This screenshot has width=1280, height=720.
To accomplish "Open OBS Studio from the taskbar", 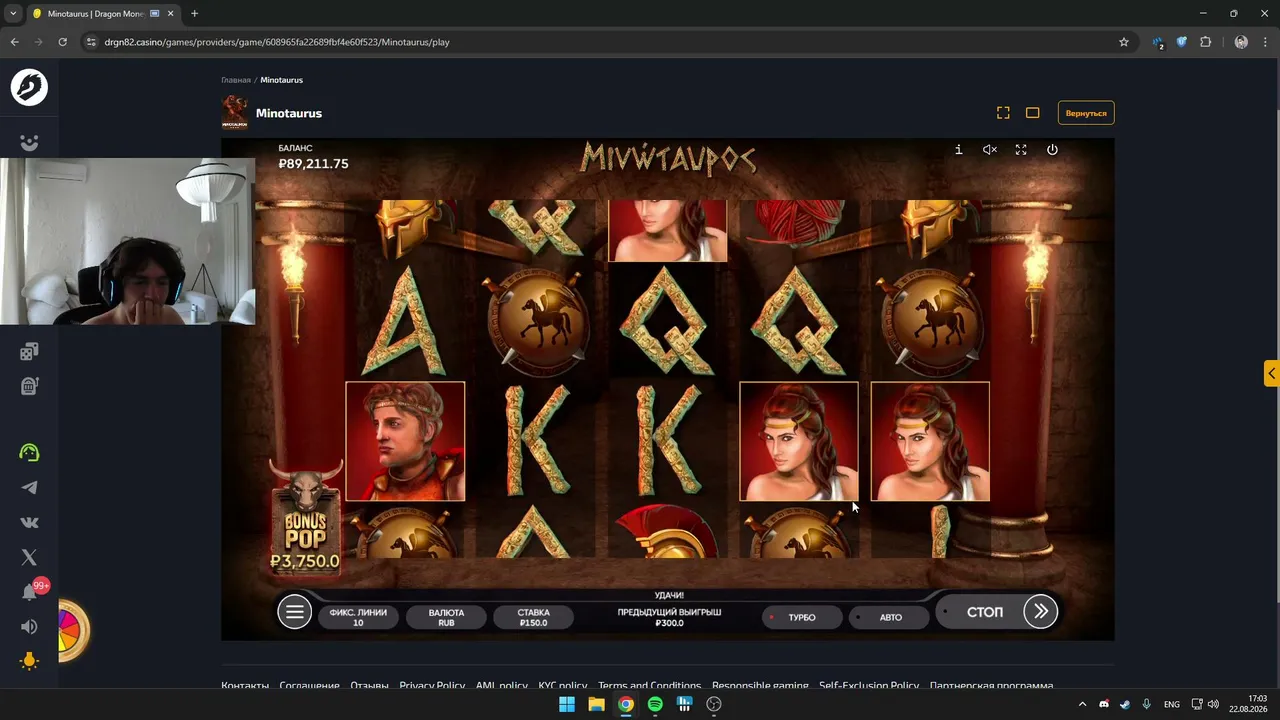I will click(714, 704).
